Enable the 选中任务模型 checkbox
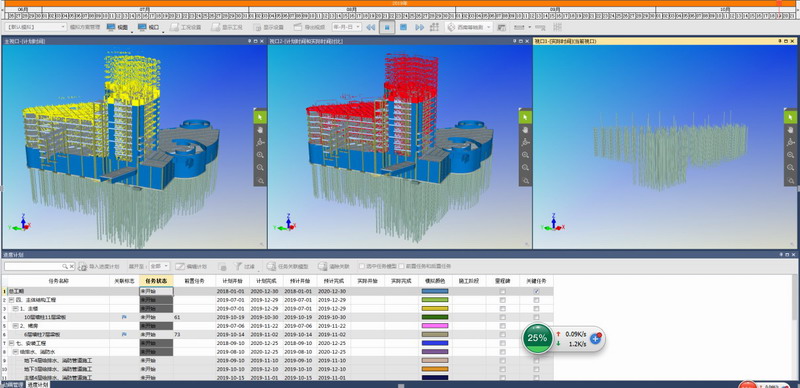 coord(361,266)
